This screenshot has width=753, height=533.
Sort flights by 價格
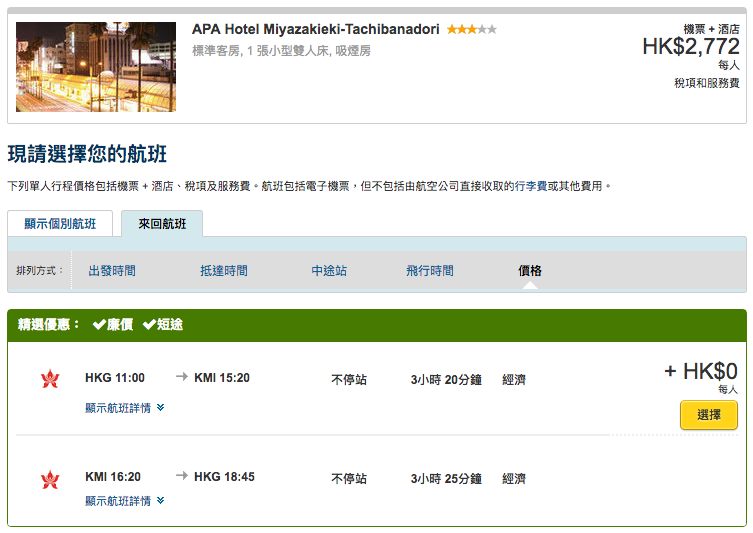530,271
